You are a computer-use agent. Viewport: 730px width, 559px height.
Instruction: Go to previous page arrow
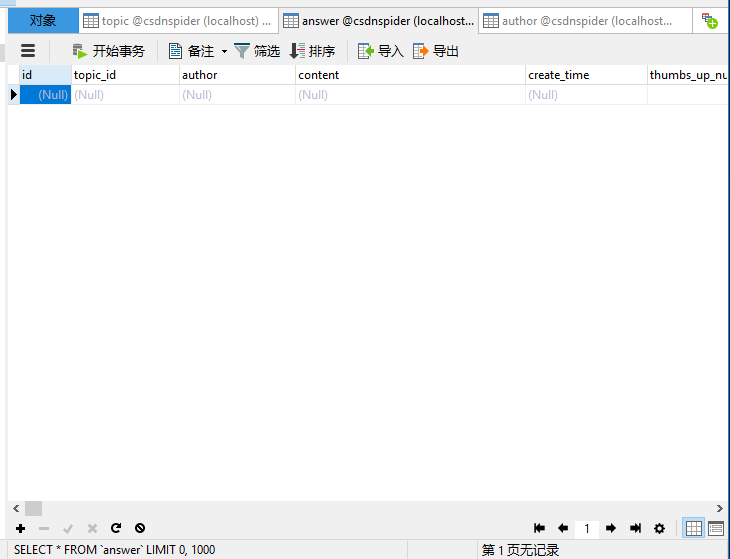(x=563, y=528)
